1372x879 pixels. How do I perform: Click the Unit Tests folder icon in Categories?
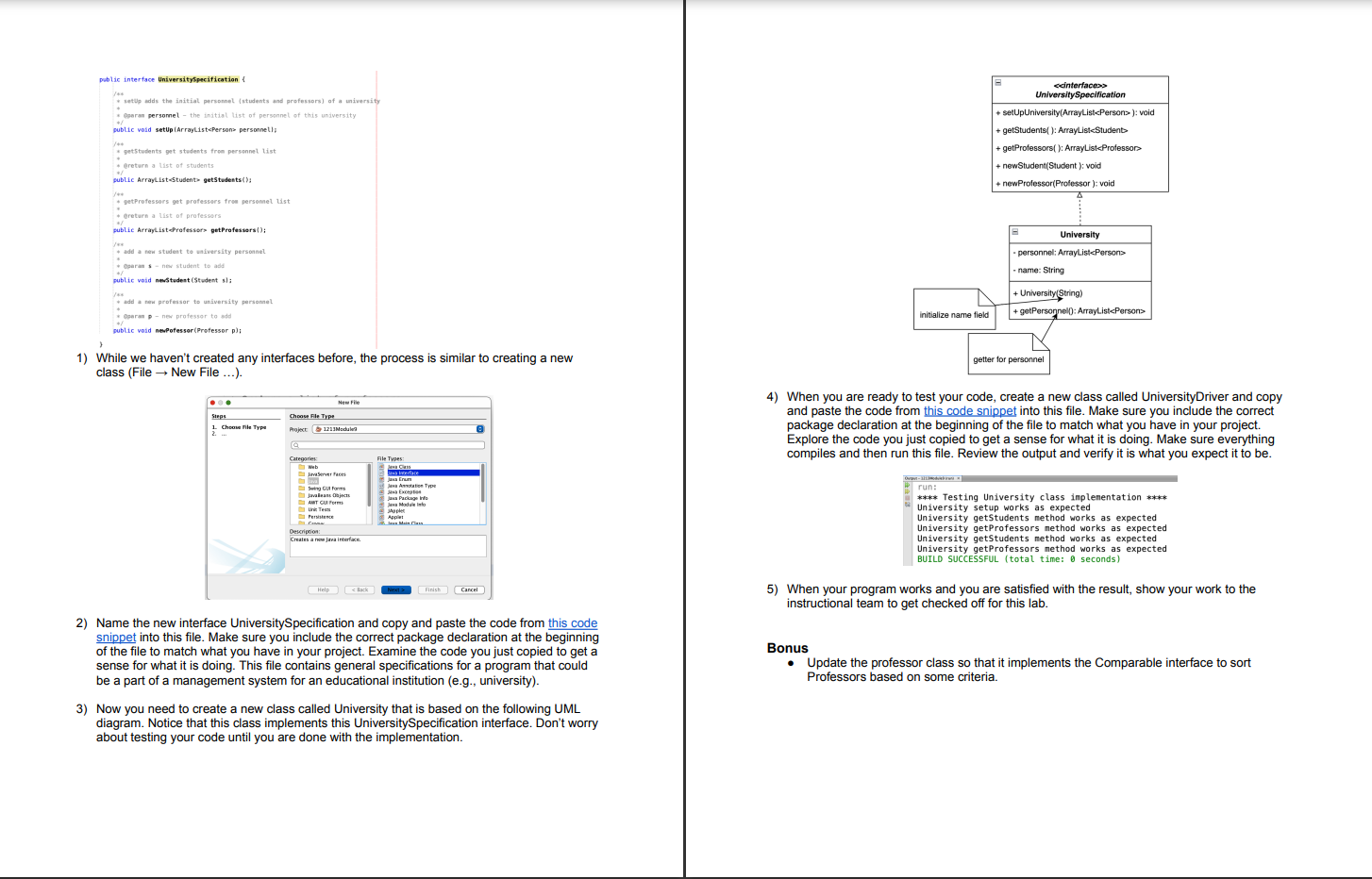pyautogui.click(x=302, y=509)
